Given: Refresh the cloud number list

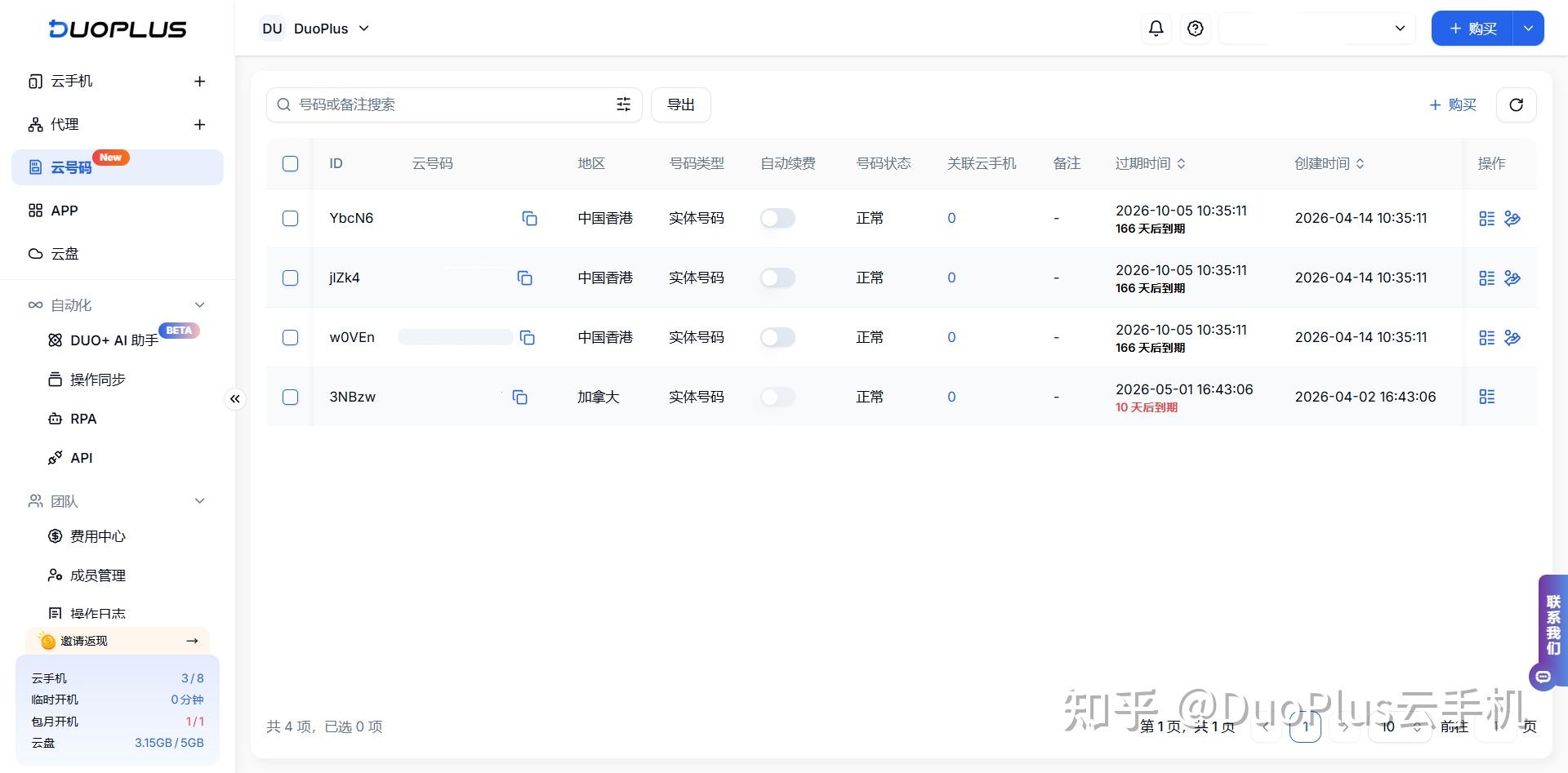Looking at the screenshot, I should tap(1516, 104).
